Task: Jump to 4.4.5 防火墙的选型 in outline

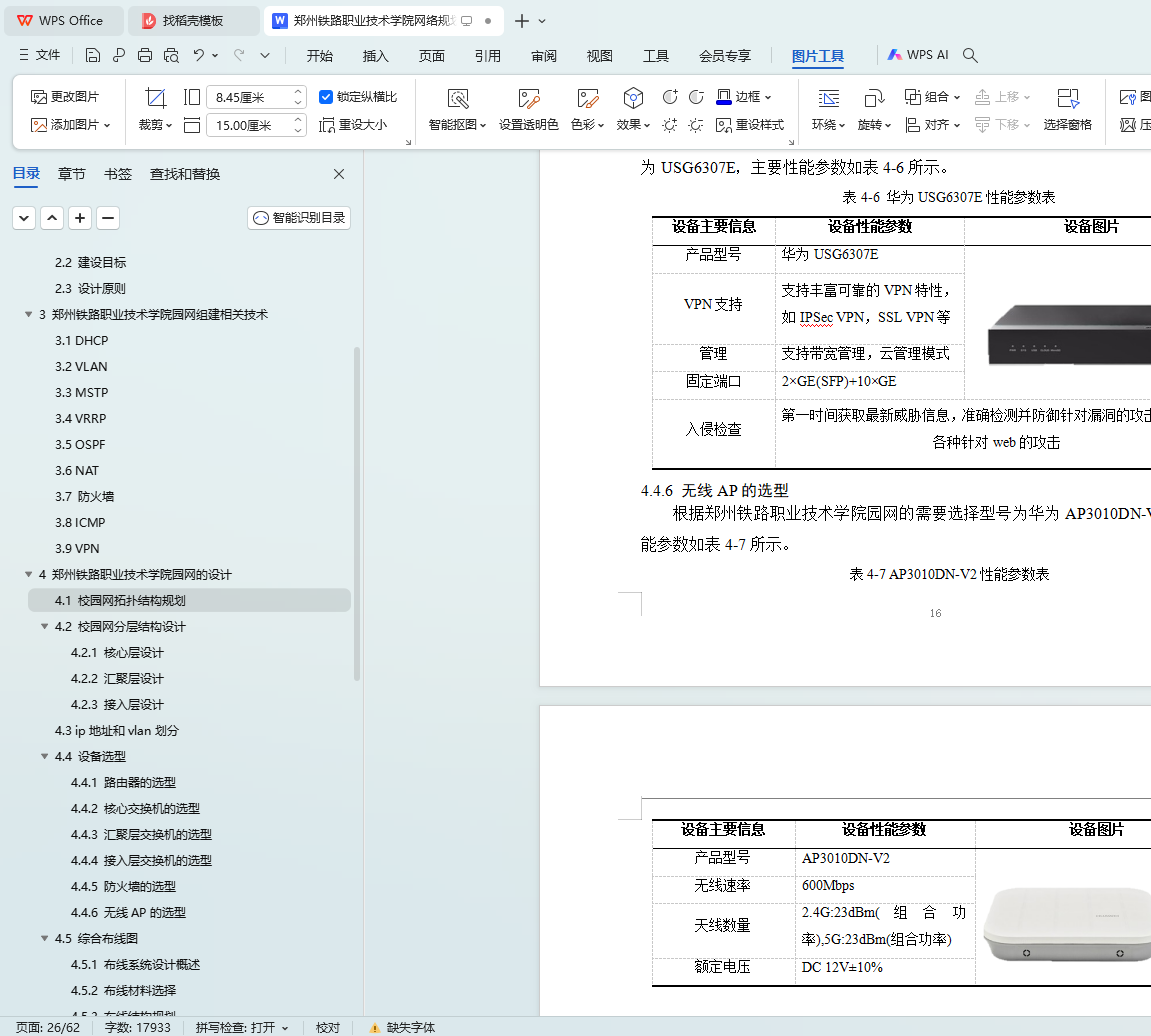Action: [x=123, y=886]
